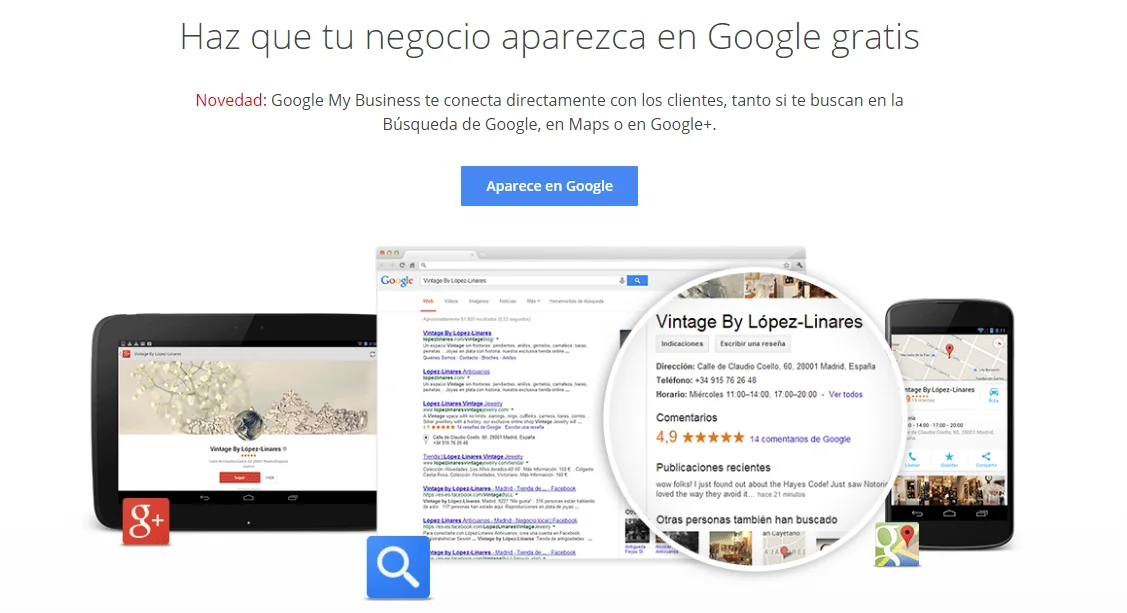Tap the Ruta car icon on phone
Viewport: 1127px width, 613px height.
pyautogui.click(x=993, y=394)
